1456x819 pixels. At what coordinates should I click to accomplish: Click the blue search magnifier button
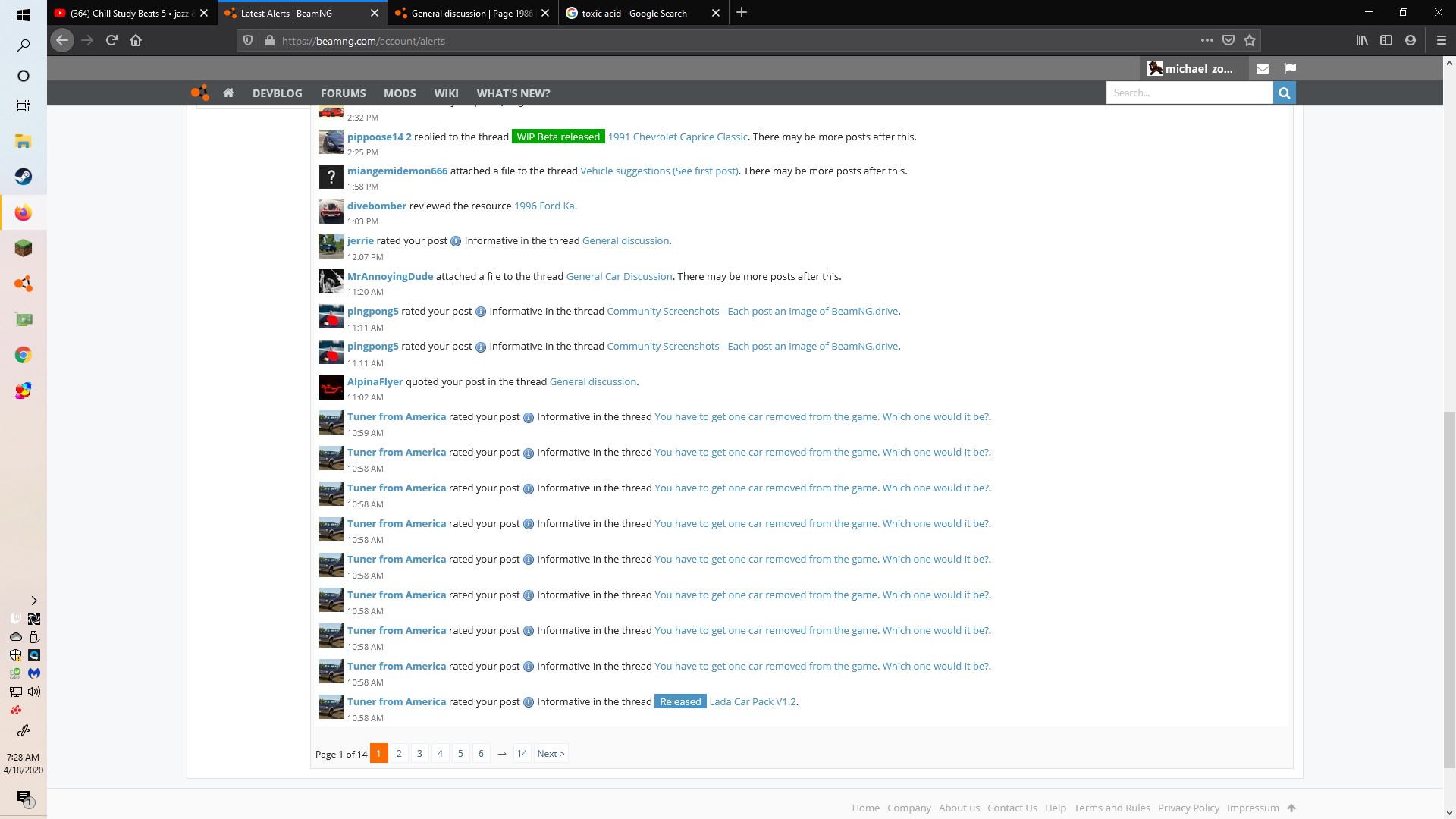coord(1284,93)
